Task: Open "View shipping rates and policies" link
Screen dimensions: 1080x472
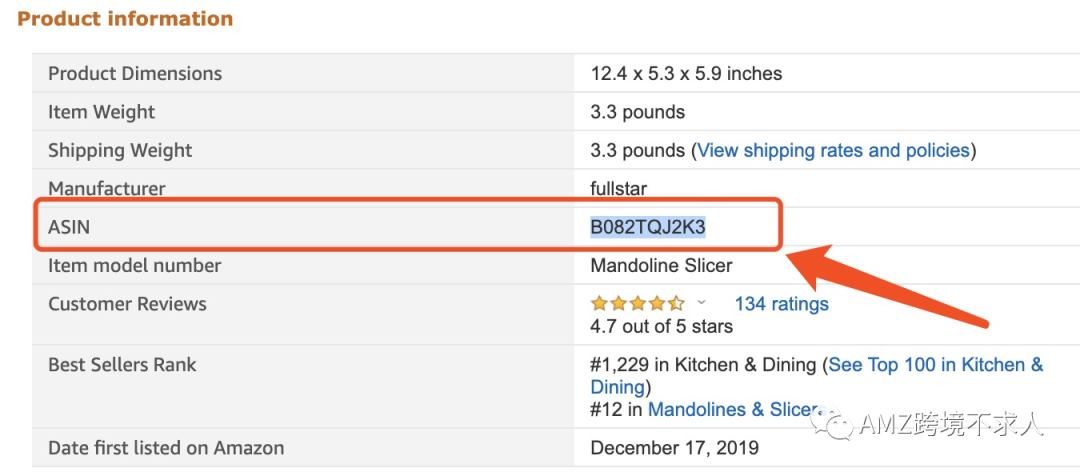Action: click(x=833, y=151)
